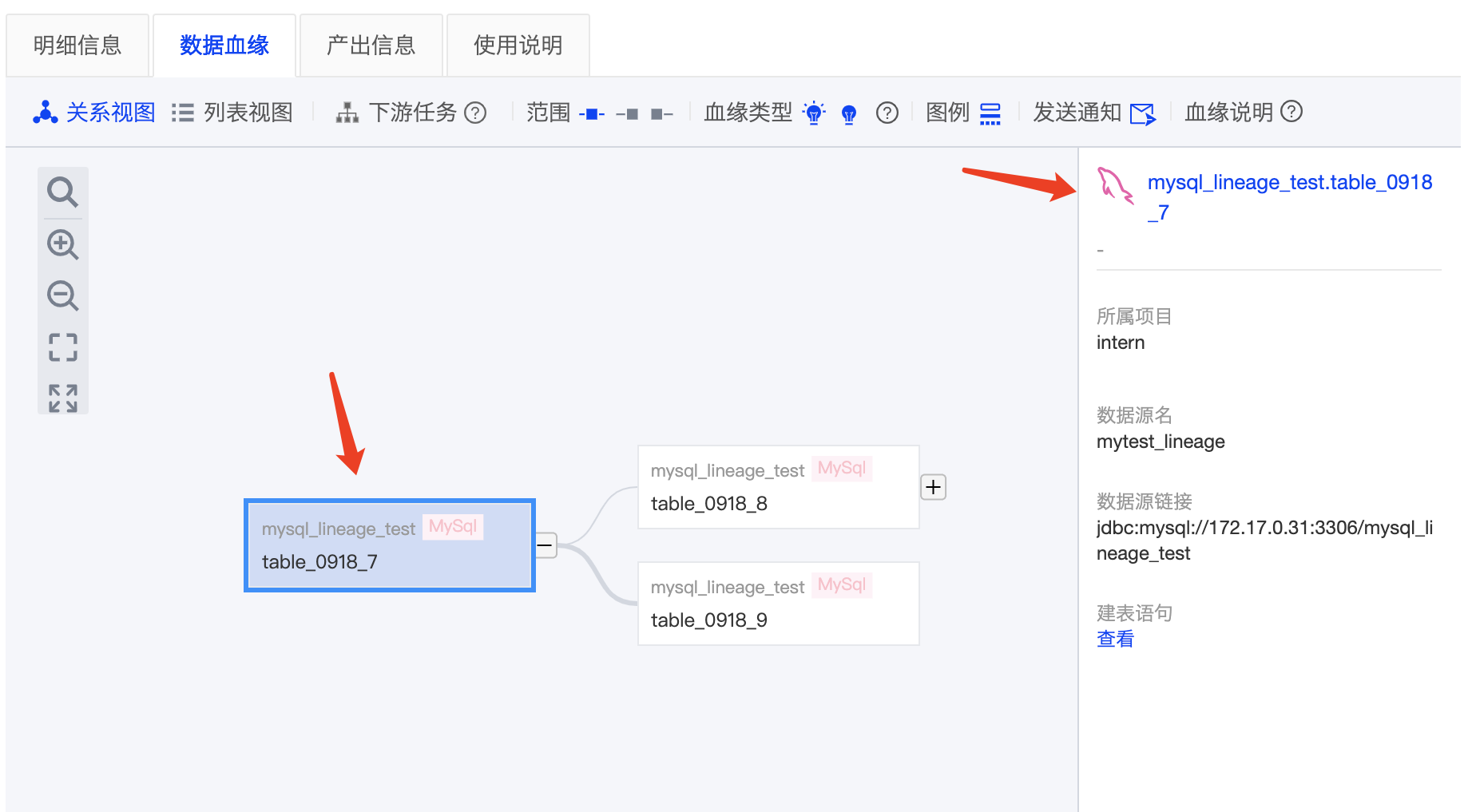
Task: Open the 血缘类型 help question mark
Action: [887, 113]
